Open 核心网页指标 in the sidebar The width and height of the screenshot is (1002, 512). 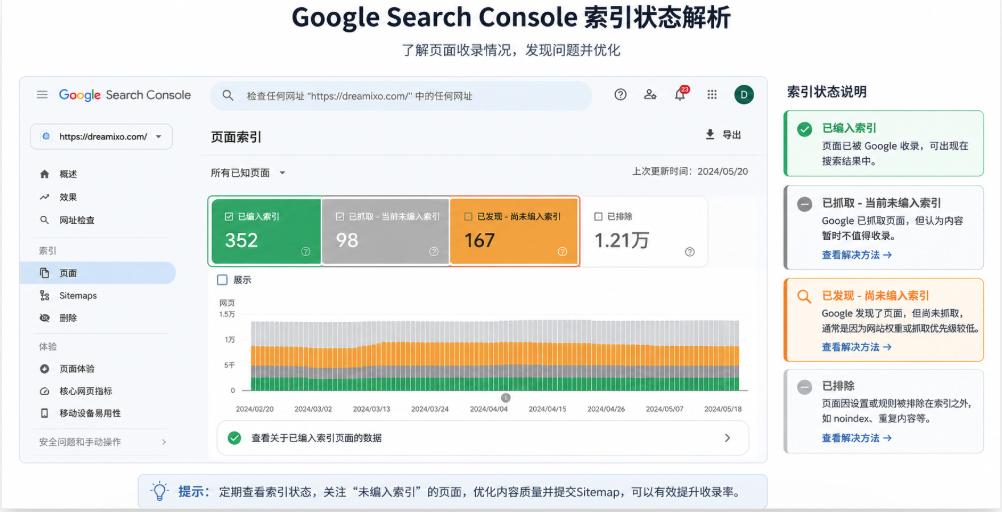[x=86, y=391]
